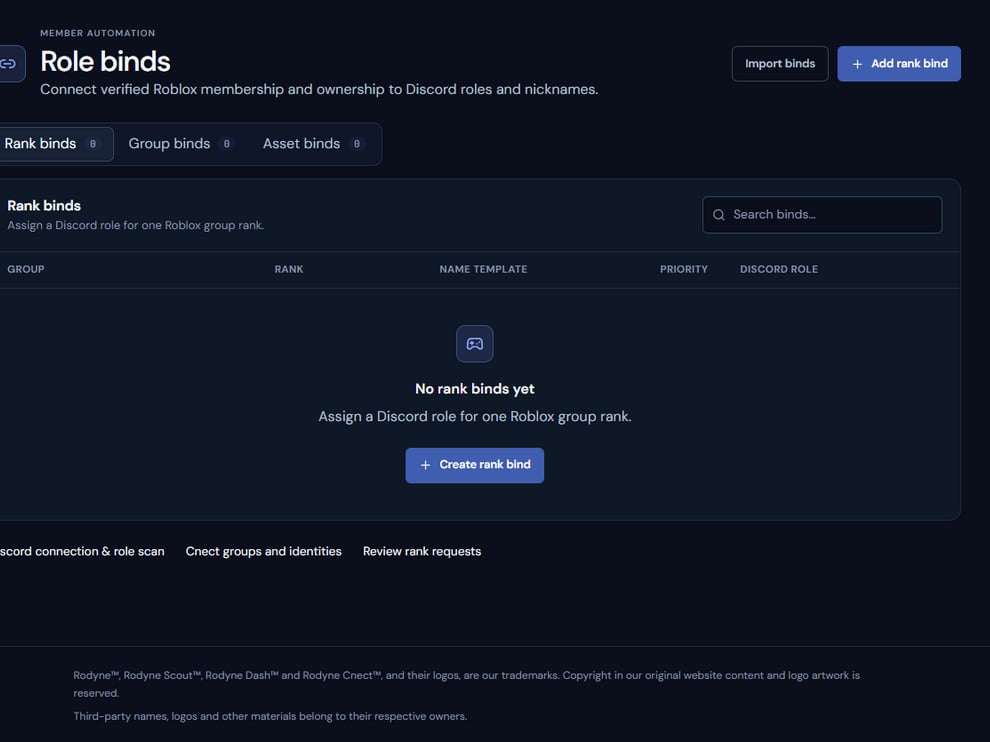
Task: Click the Role binds page title
Action: 105,62
